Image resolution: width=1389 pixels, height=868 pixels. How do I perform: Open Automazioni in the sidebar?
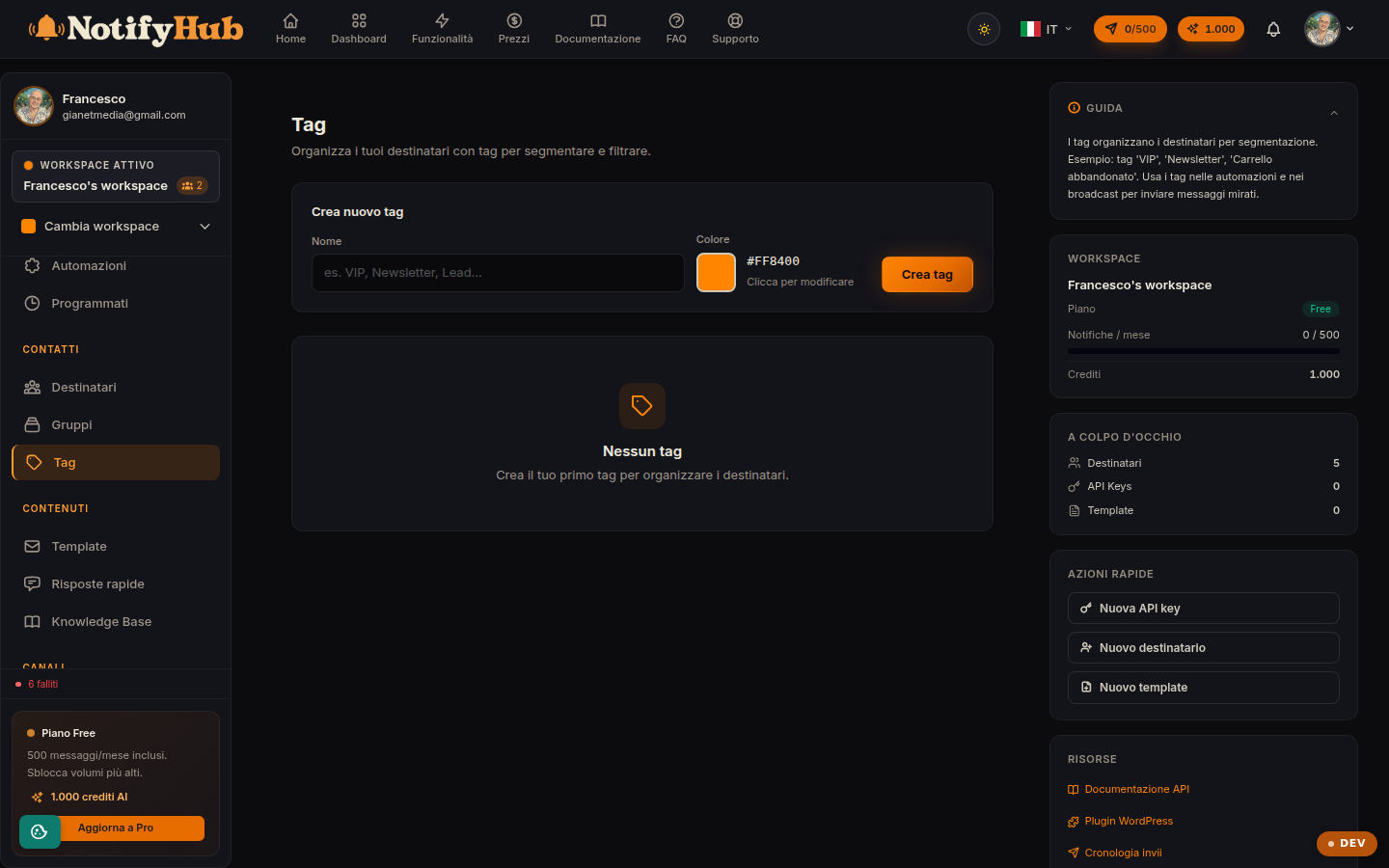click(116, 265)
